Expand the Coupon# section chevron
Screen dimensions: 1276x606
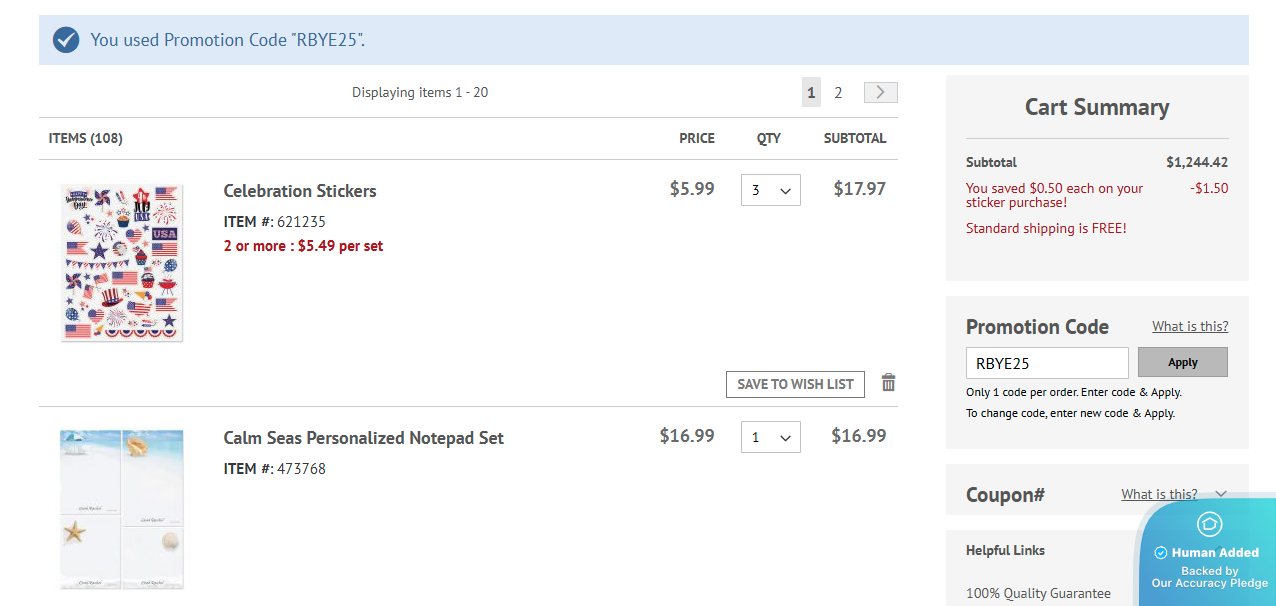(x=1220, y=494)
